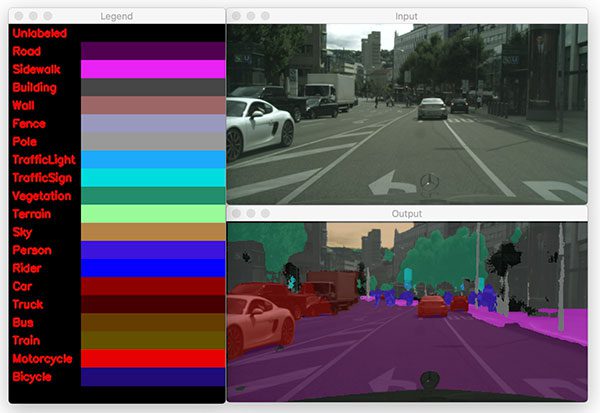This screenshot has height=413, width=600.
Task: Pick the Vegetation green swatch
Action: [153, 196]
